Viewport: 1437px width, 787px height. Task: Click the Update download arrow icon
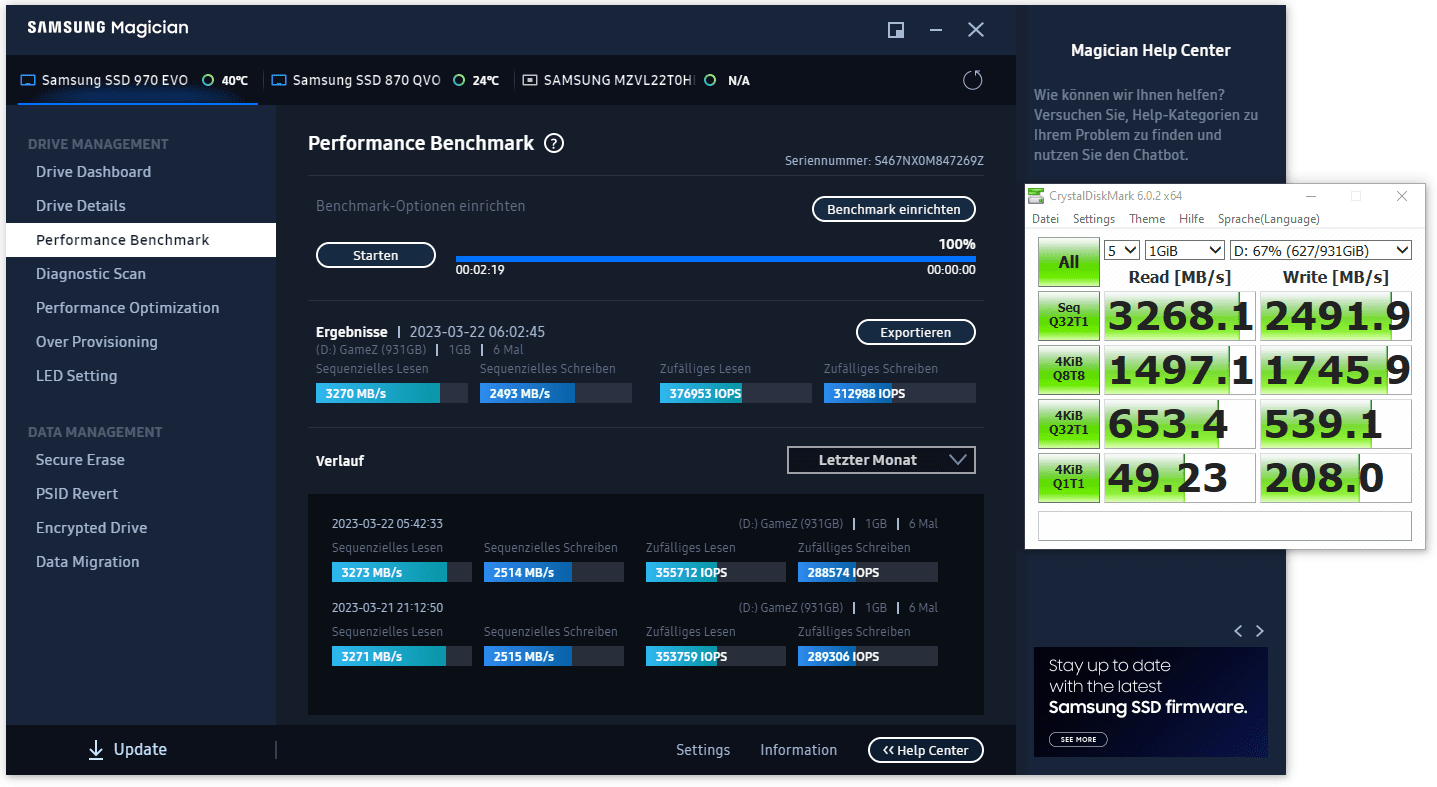click(96, 750)
